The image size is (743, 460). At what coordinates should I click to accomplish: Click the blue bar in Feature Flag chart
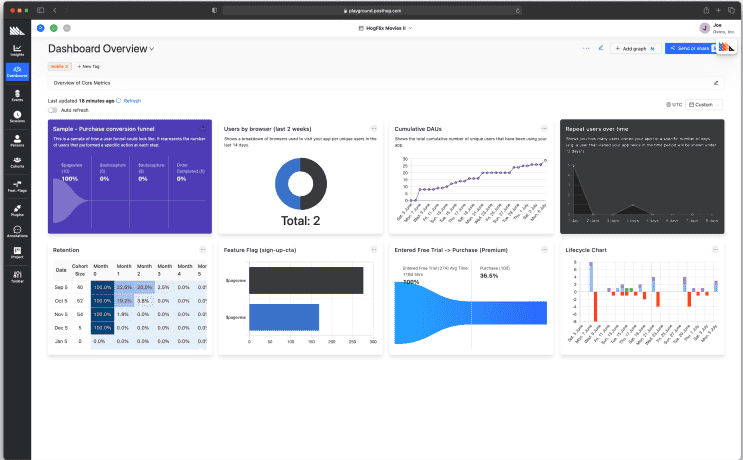[x=284, y=317]
